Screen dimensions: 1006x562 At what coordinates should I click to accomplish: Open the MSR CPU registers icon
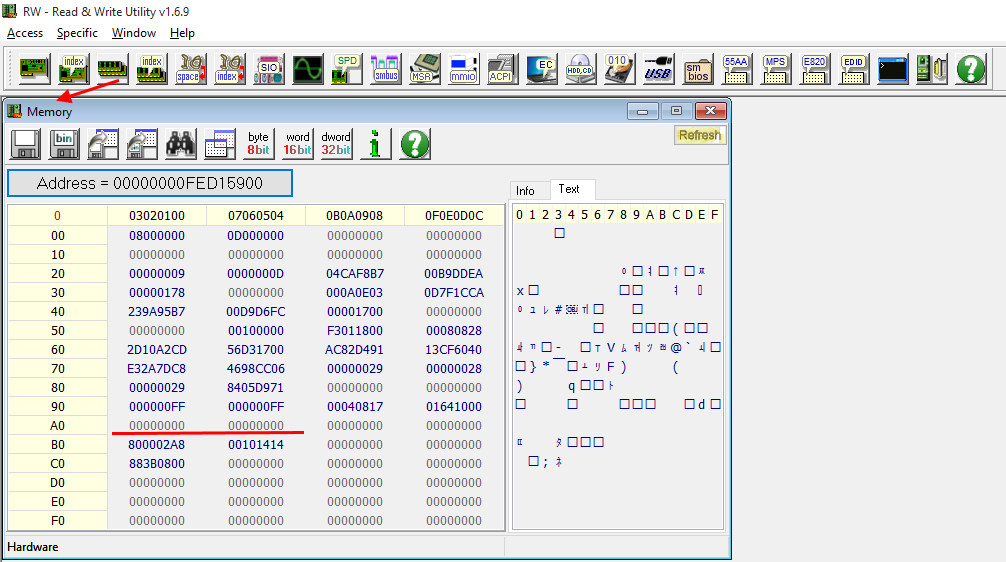point(425,69)
